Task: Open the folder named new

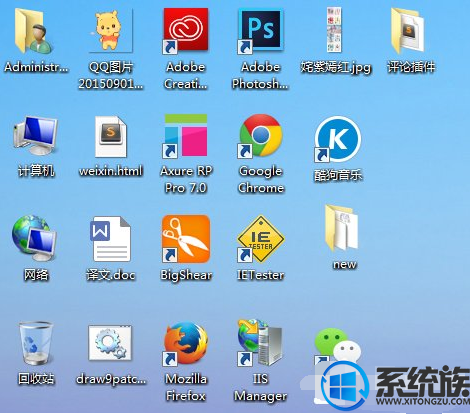Action: coord(342,228)
